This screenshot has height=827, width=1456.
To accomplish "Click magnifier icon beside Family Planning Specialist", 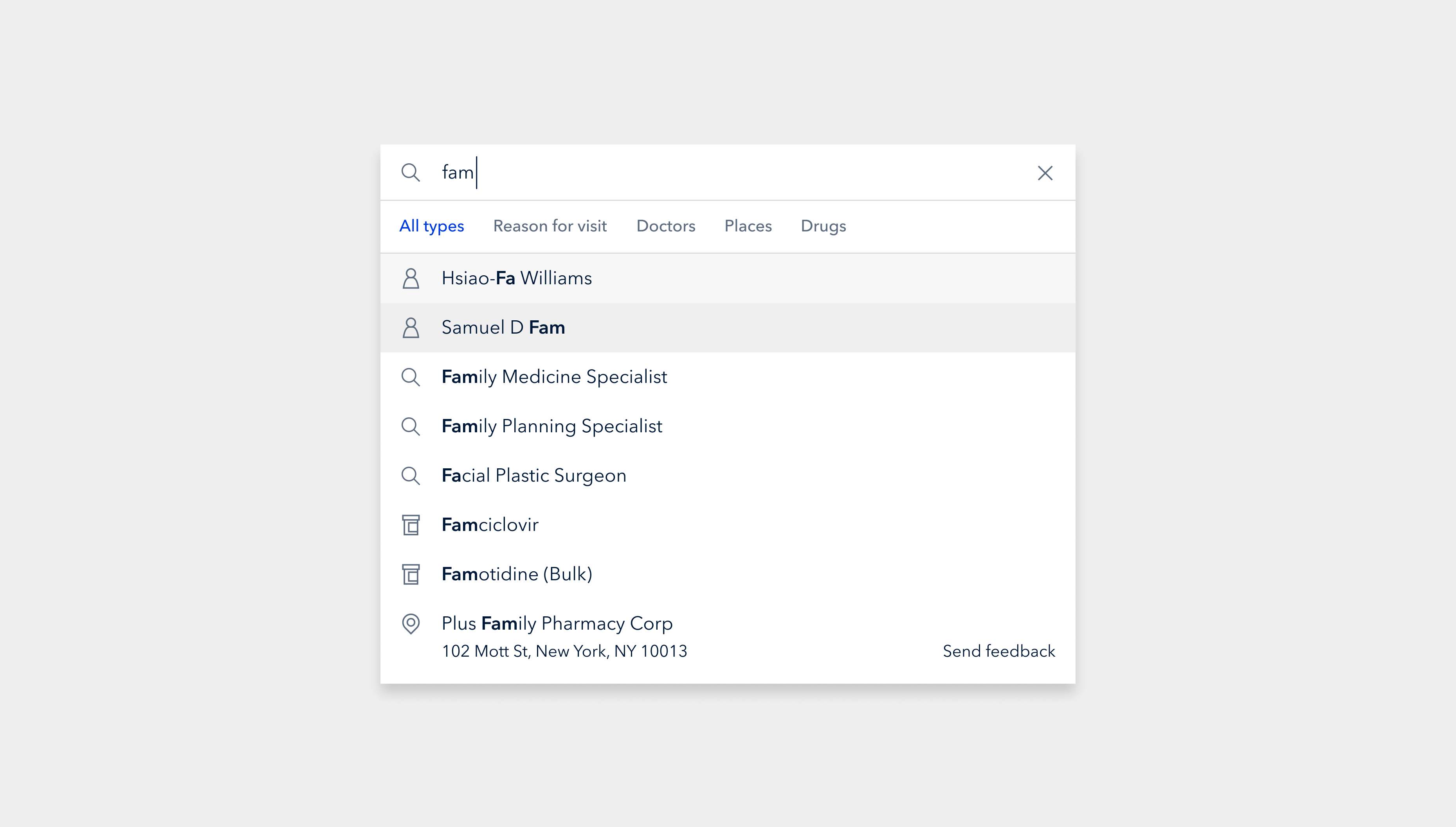I will click(411, 426).
